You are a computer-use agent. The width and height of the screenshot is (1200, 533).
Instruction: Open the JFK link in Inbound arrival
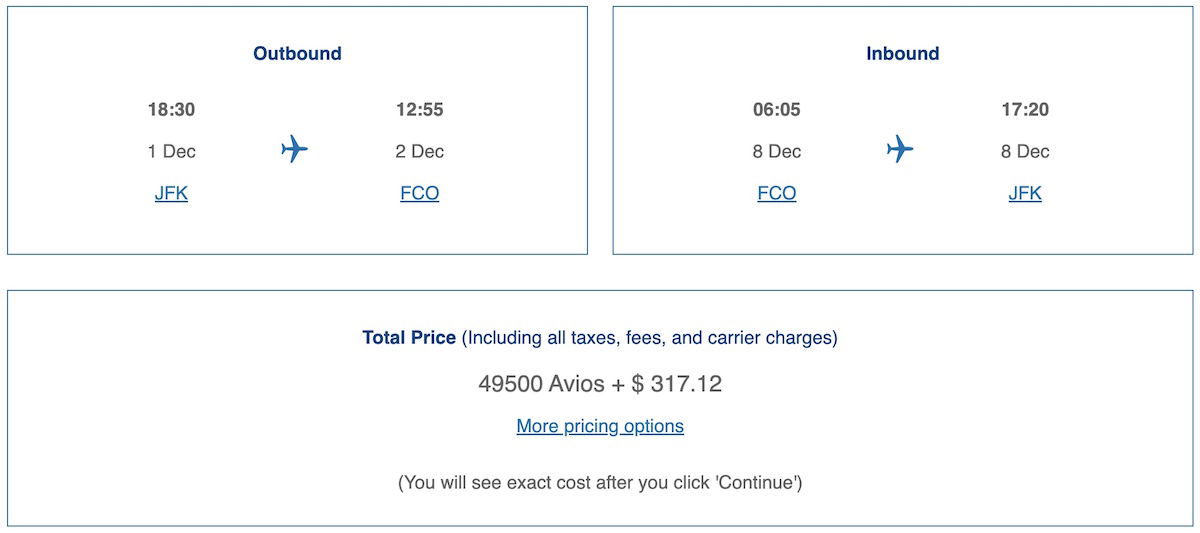1025,193
